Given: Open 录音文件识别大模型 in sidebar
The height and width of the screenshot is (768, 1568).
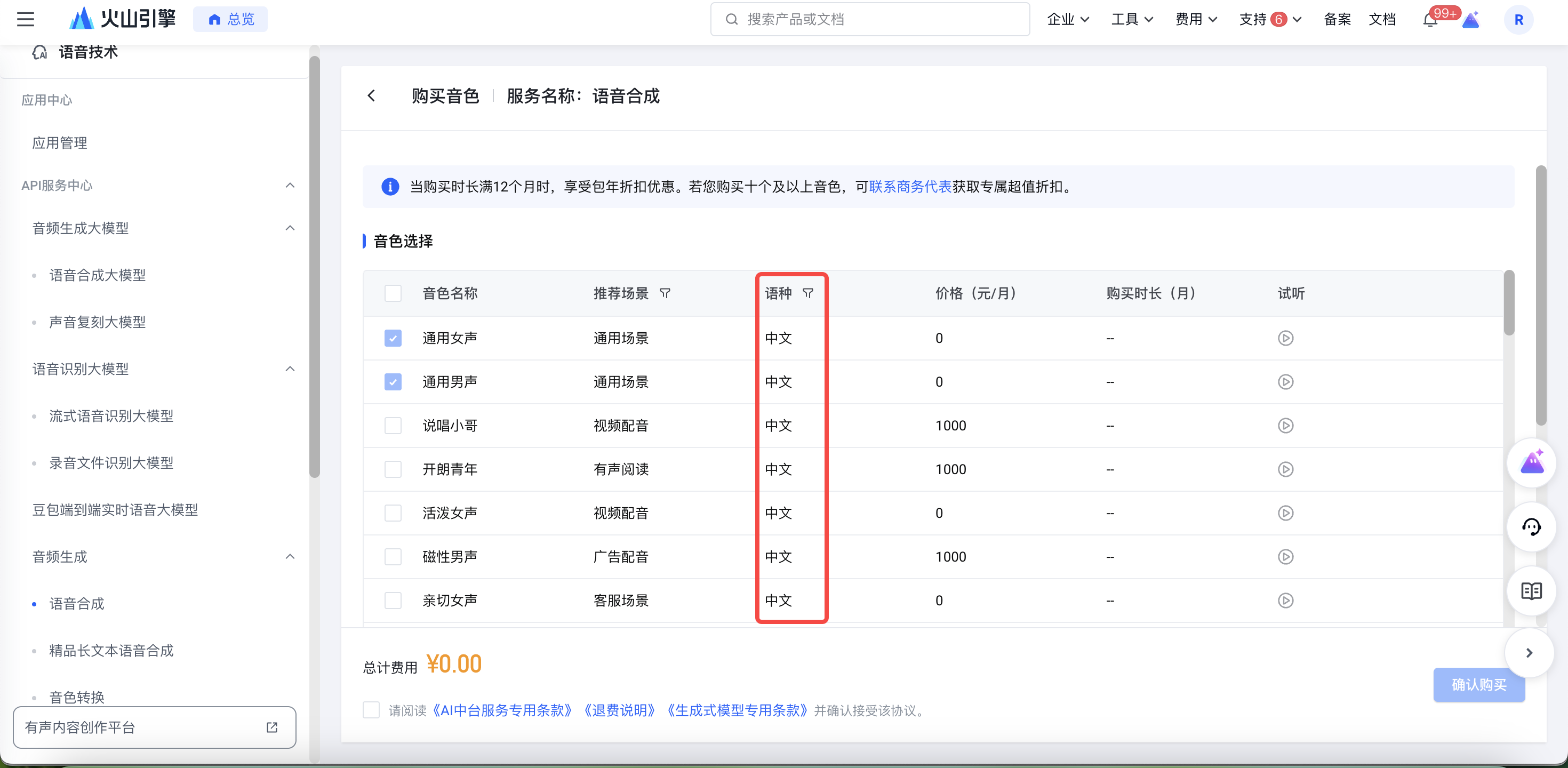Looking at the screenshot, I should 111,462.
